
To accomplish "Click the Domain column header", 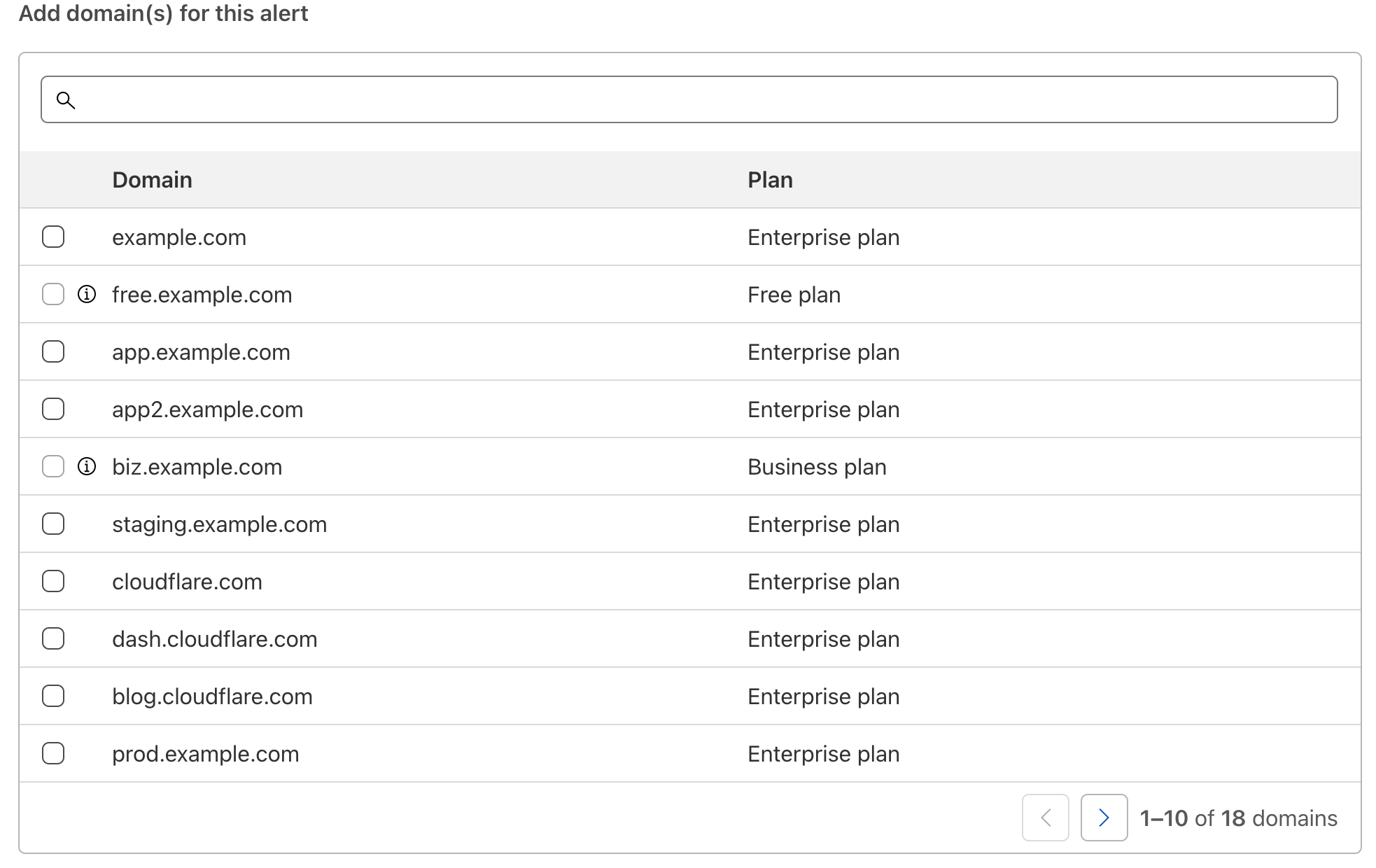I will click(x=152, y=180).
